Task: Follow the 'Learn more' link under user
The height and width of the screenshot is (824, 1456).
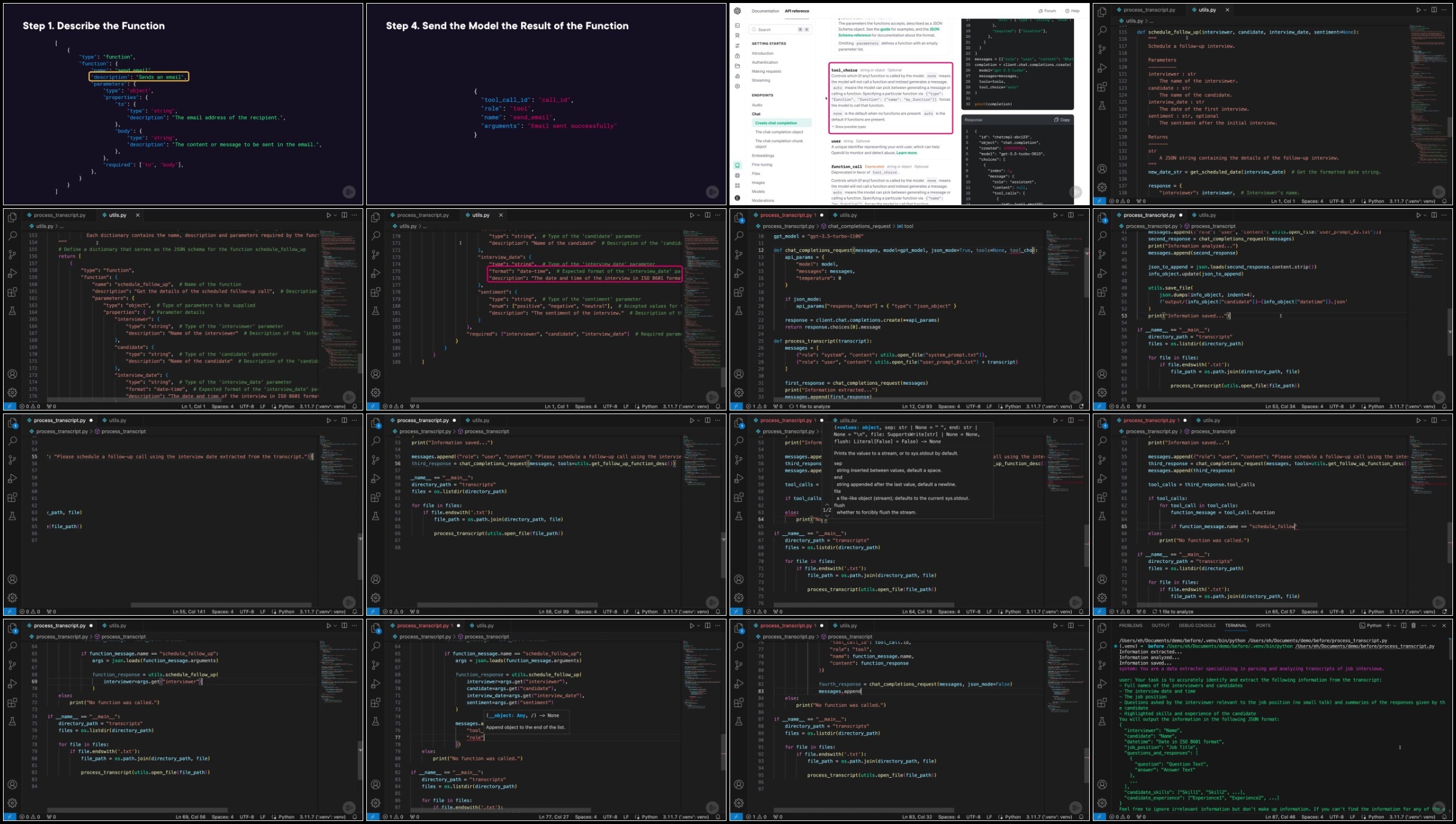Action: point(907,152)
